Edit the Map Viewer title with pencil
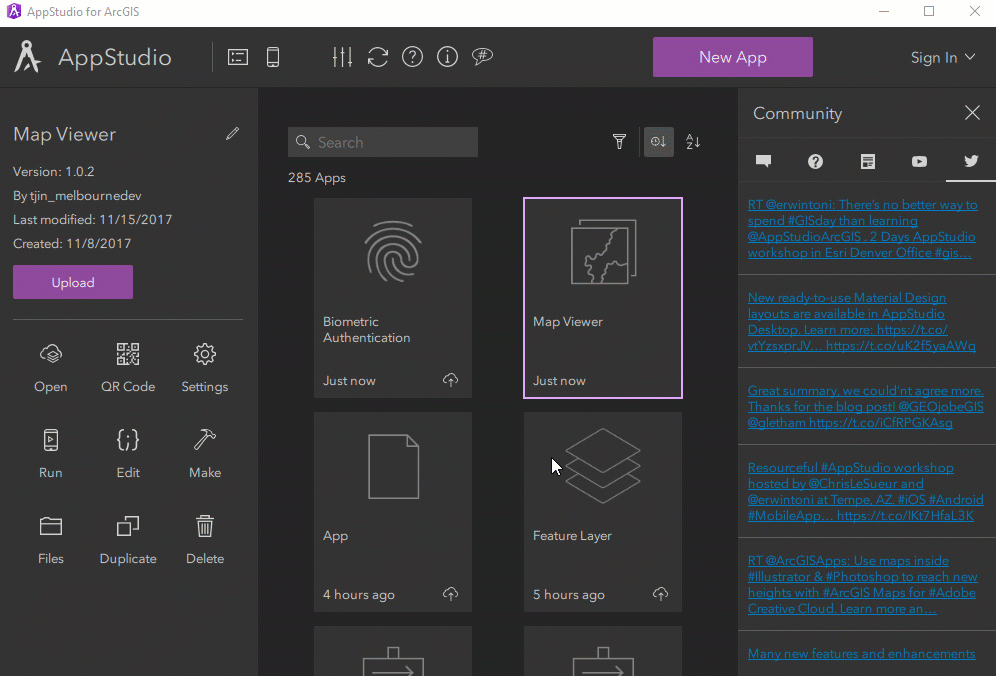The height and width of the screenshot is (676, 996). tap(232, 133)
